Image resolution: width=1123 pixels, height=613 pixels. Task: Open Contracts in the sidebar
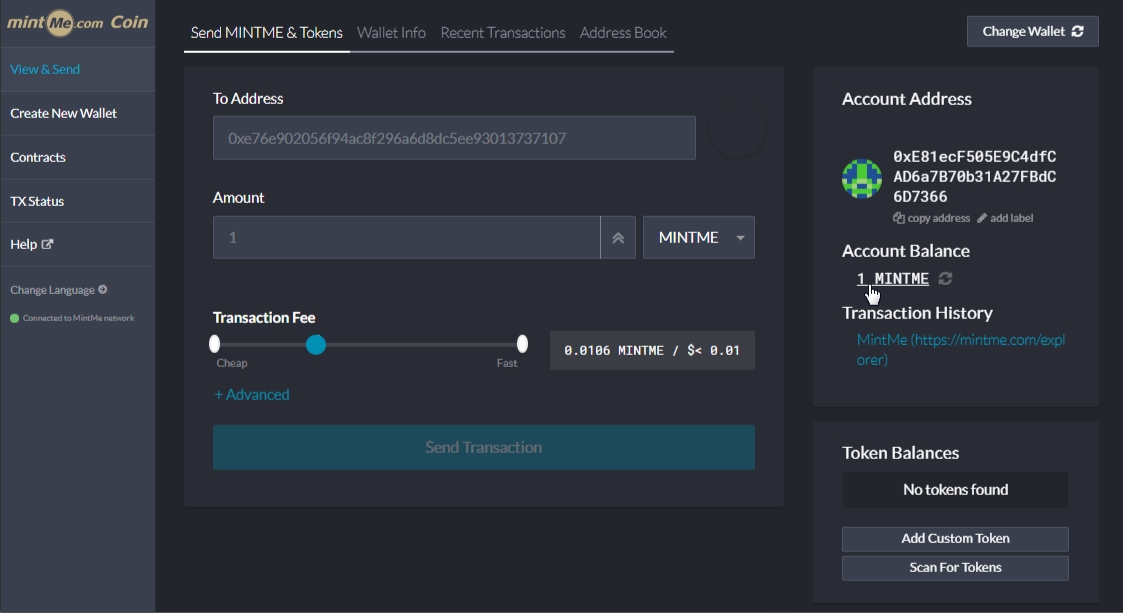coord(38,157)
